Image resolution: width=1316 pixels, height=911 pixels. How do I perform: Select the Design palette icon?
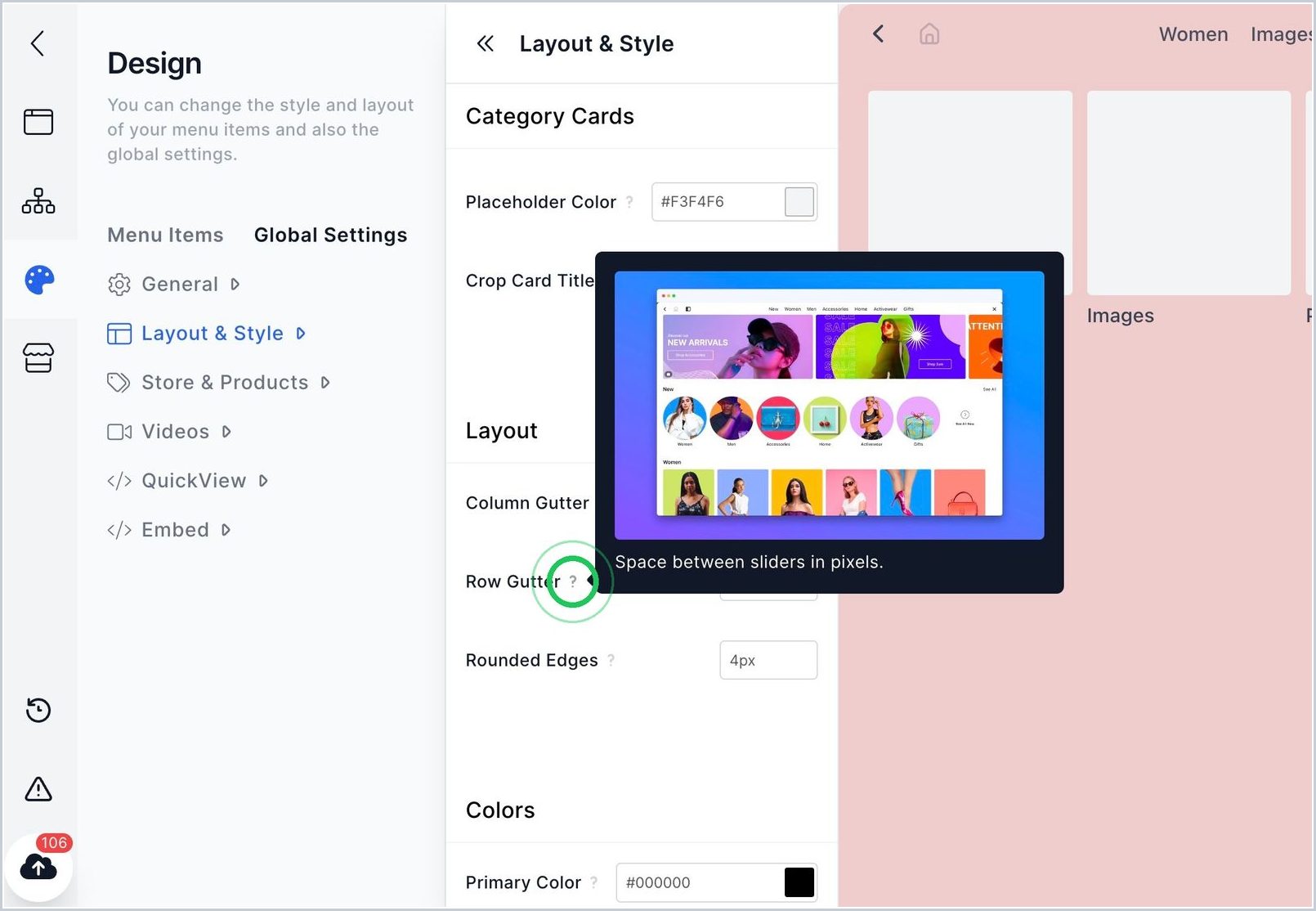(39, 280)
